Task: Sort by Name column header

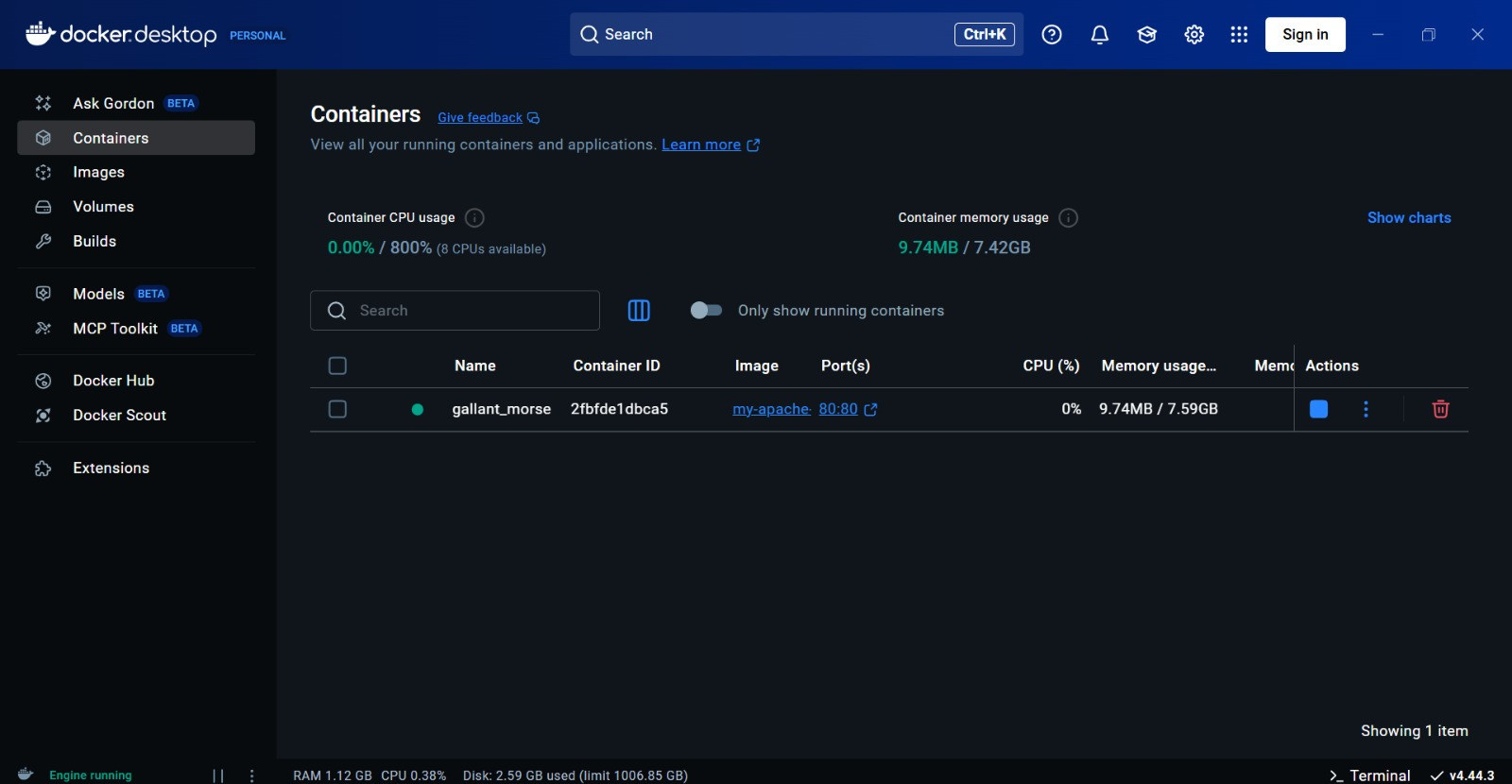Action: [475, 366]
